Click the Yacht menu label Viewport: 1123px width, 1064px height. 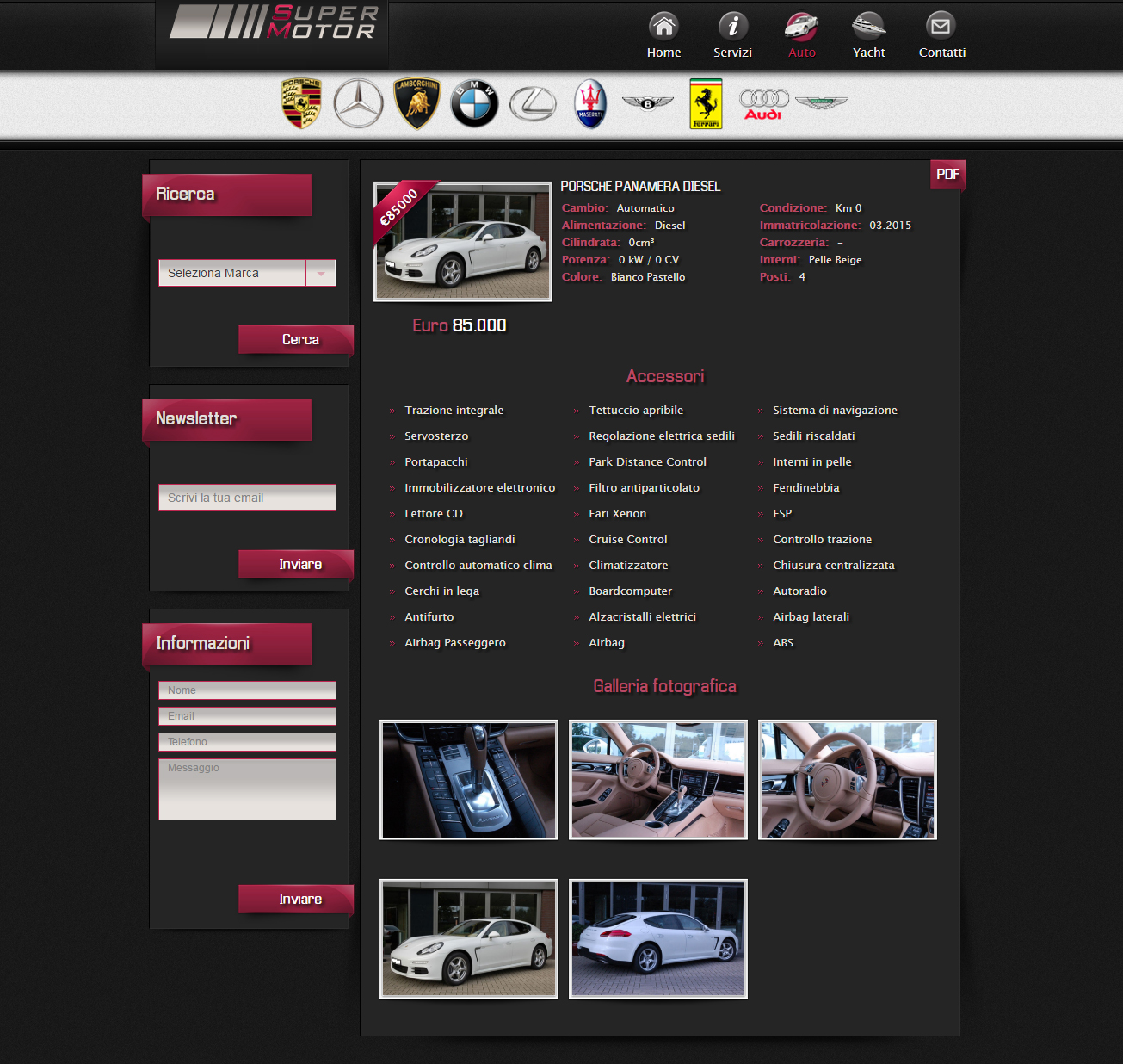[x=869, y=53]
